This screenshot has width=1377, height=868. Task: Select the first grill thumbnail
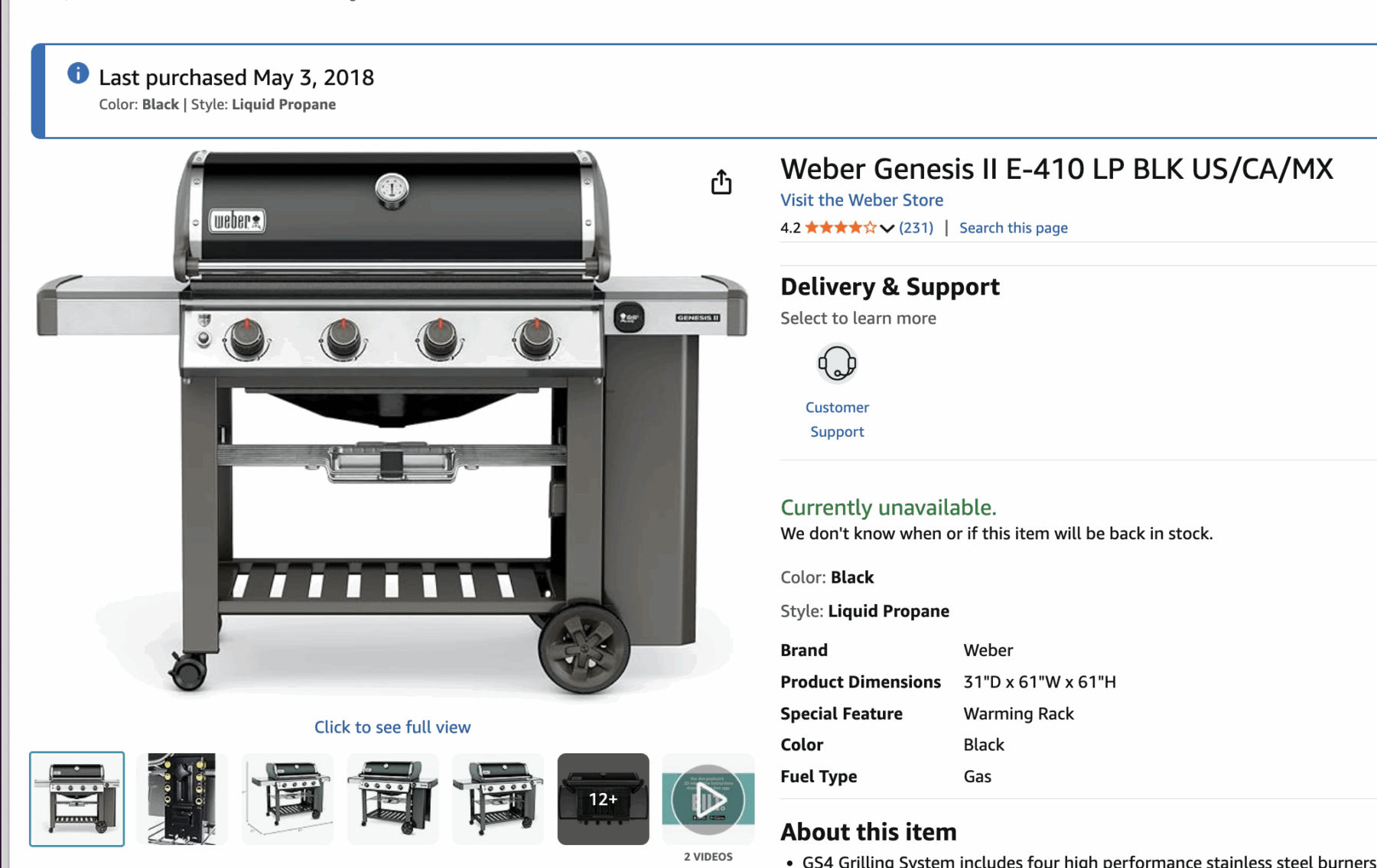coord(77,799)
